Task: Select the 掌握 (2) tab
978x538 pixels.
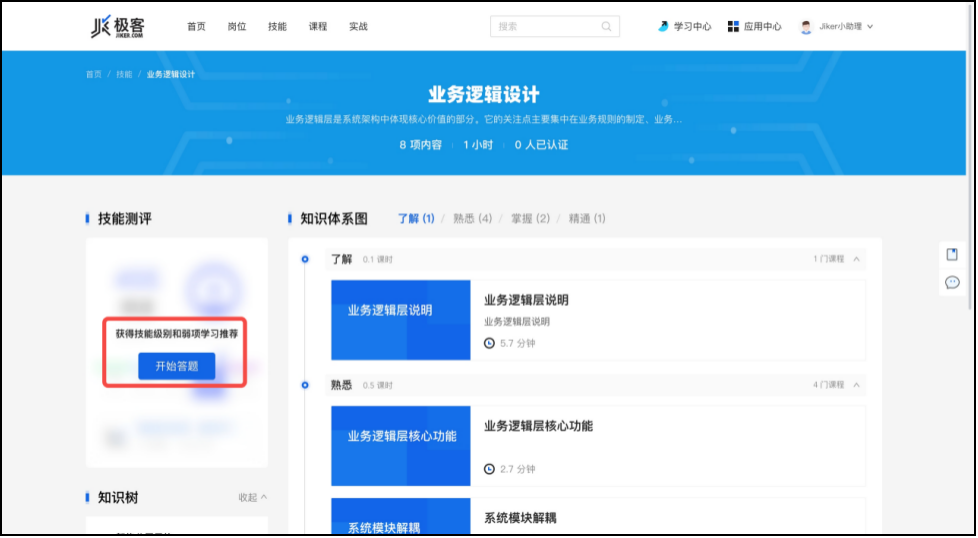Action: pos(531,219)
